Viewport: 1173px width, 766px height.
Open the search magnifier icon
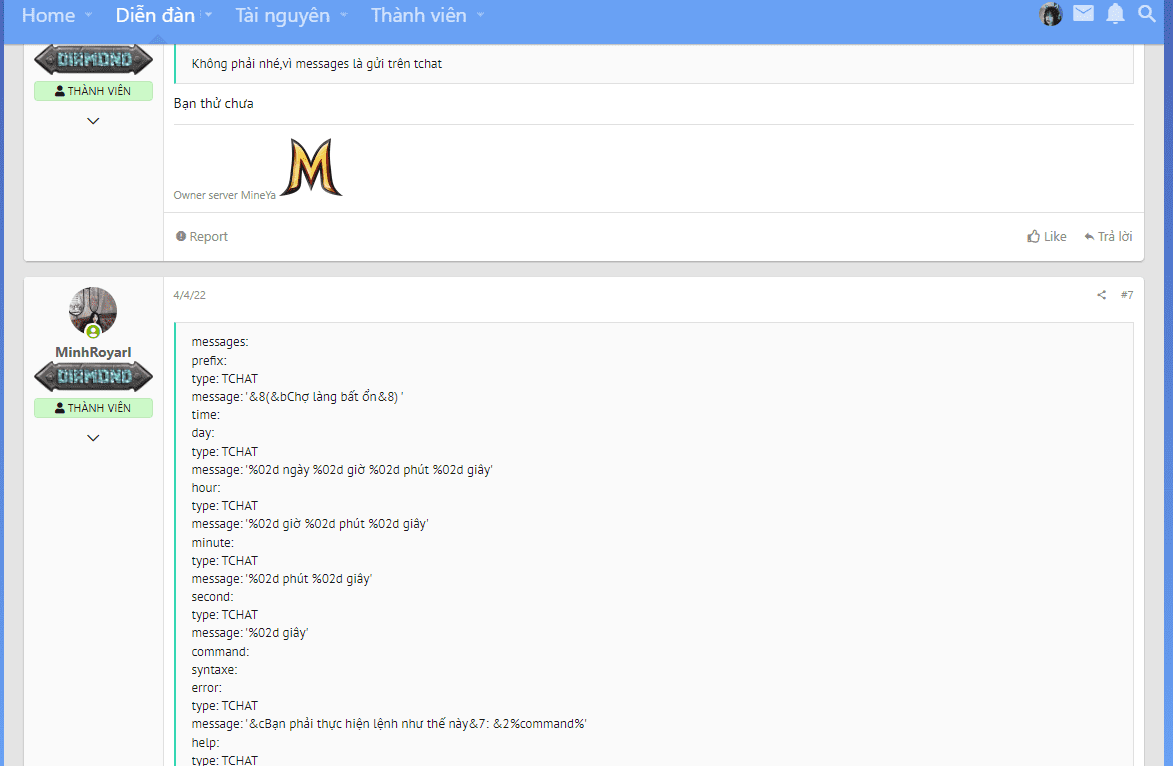(x=1147, y=13)
